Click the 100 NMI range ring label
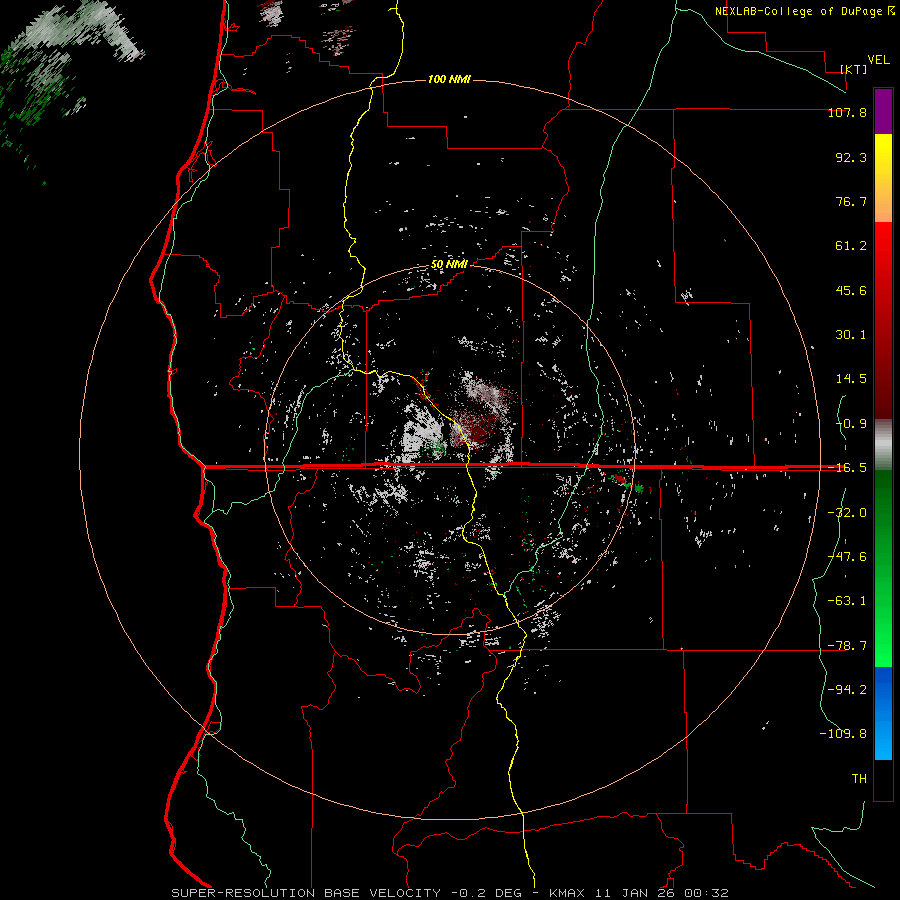900x900 pixels. point(449,79)
